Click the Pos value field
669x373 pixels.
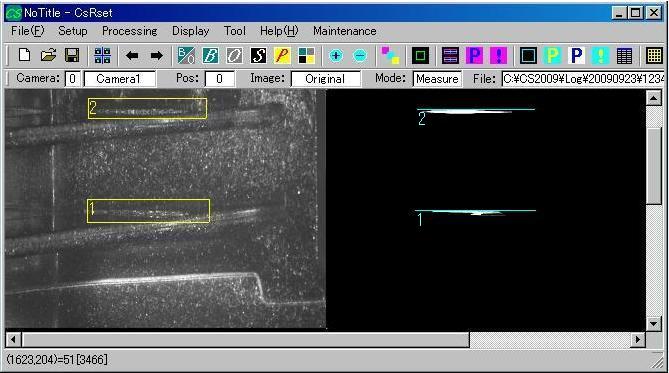[219, 79]
